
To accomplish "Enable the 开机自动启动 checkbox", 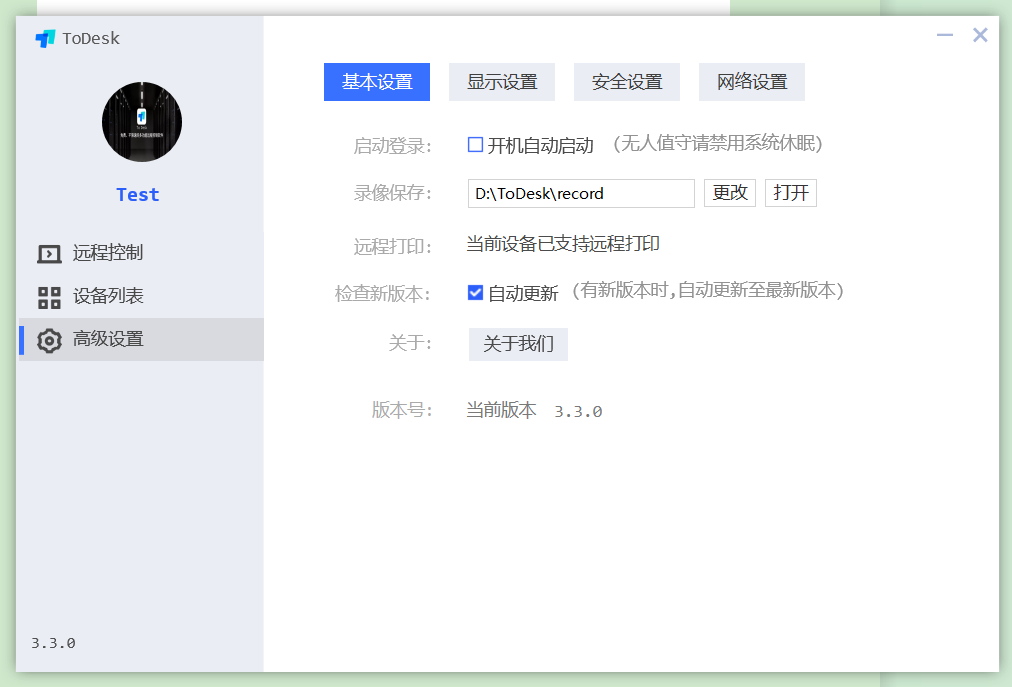I will (x=475, y=145).
